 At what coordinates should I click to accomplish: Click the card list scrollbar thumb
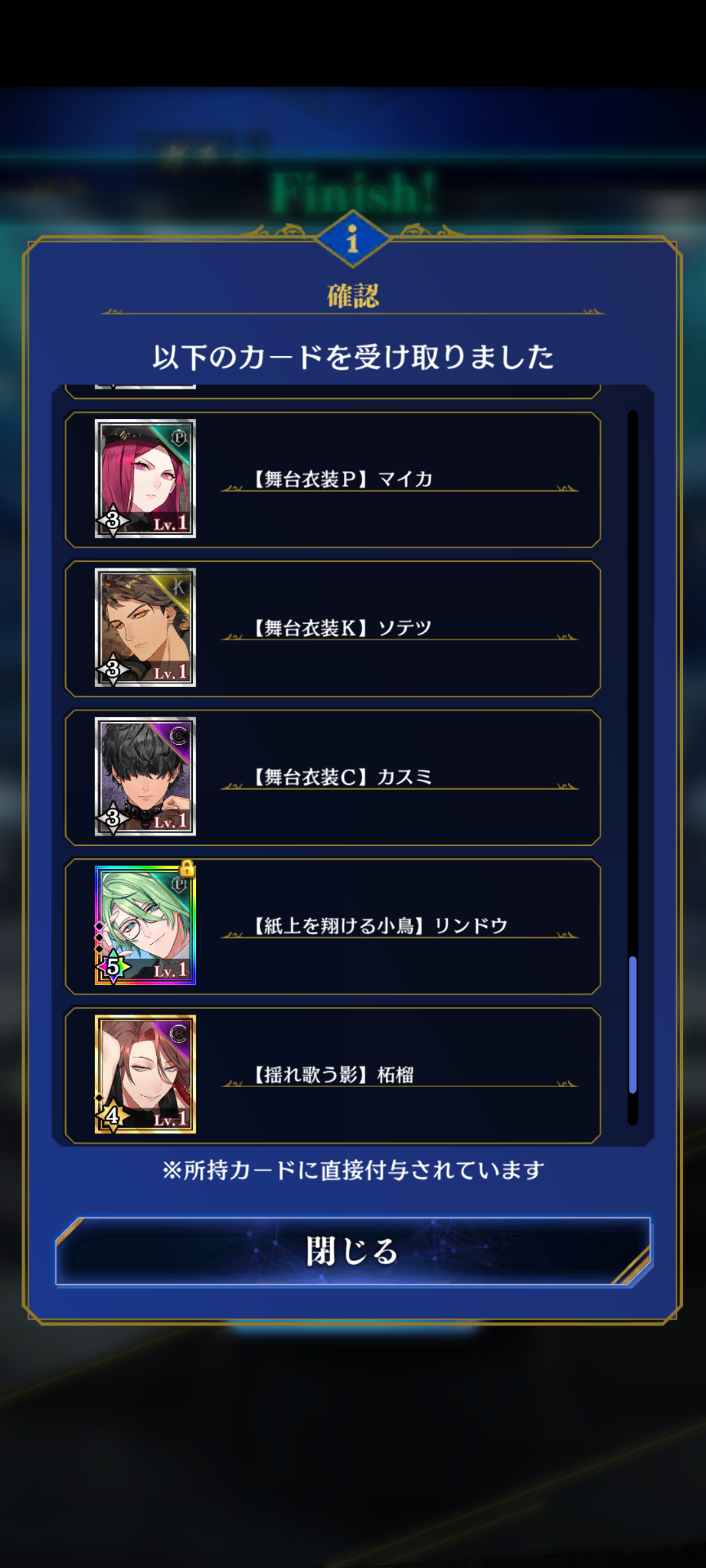(x=632, y=1024)
